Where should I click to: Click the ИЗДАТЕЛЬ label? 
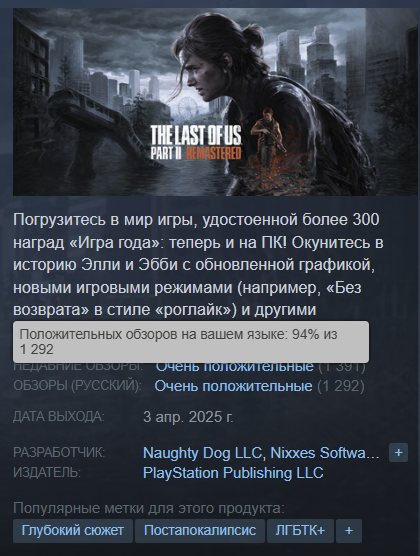click(x=47, y=472)
